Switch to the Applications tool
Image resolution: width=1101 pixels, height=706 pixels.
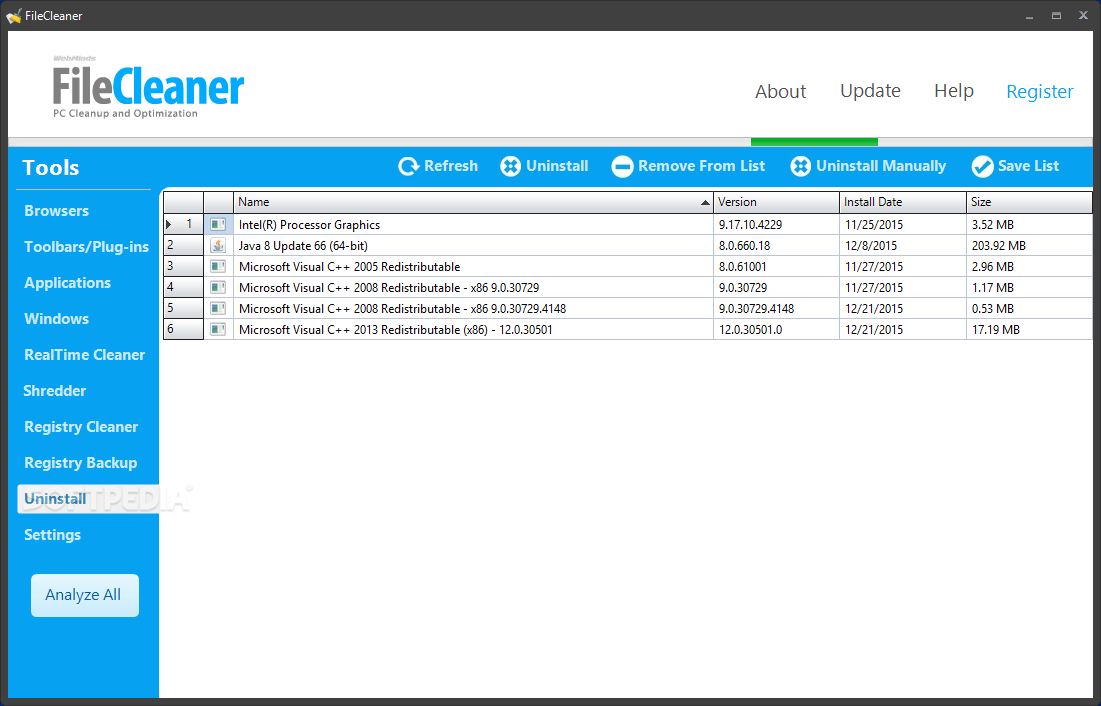coord(67,282)
